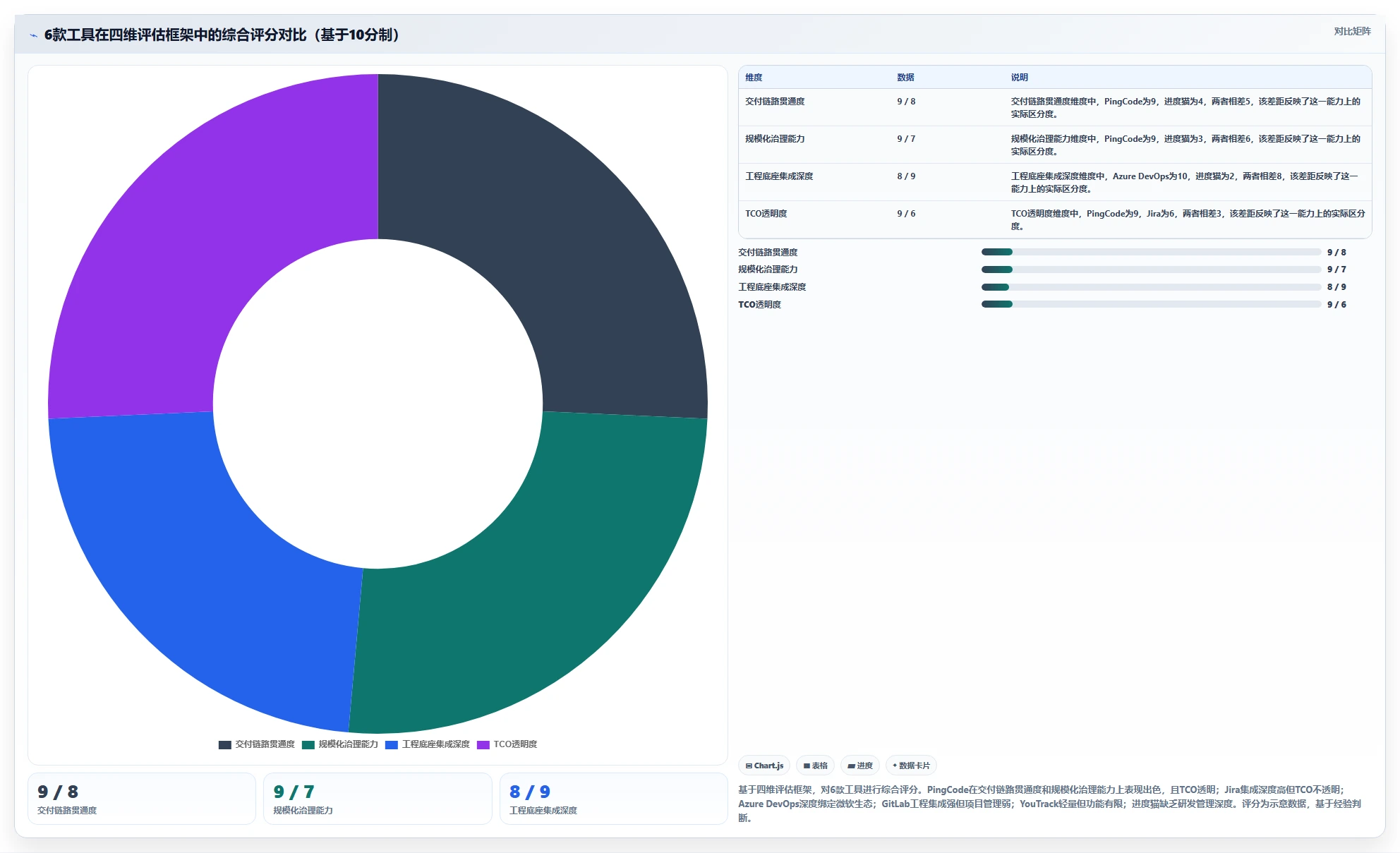
Task: Click the summary paragraph starting 基于四维评估框架
Action: (x=1050, y=804)
